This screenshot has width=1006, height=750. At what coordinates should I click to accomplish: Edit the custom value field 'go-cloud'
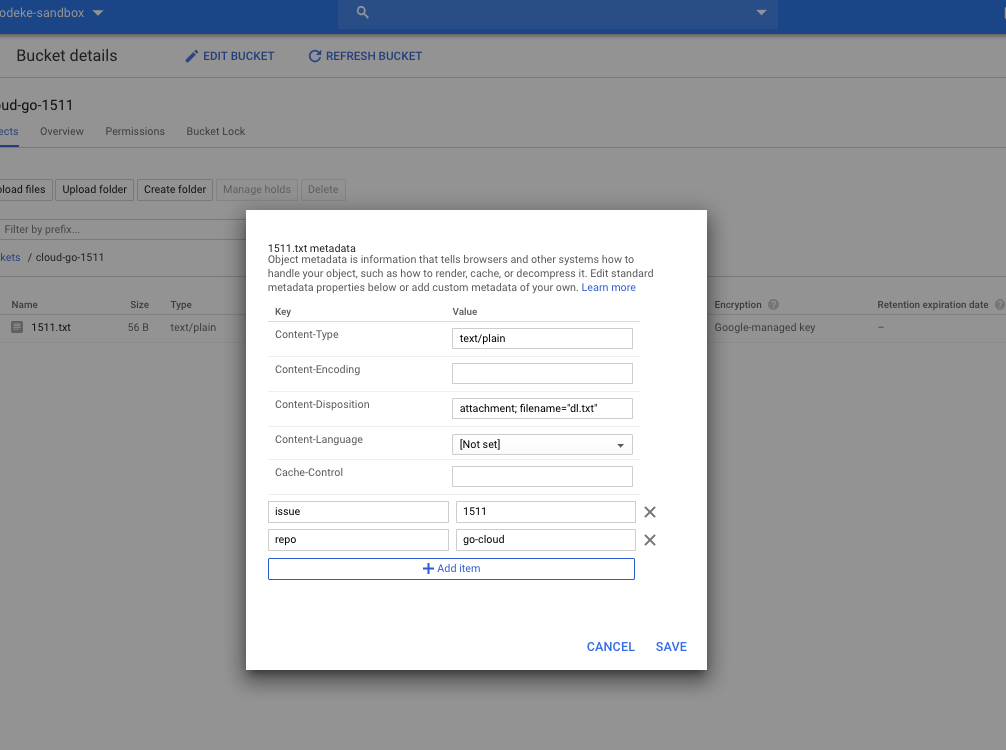pos(545,540)
